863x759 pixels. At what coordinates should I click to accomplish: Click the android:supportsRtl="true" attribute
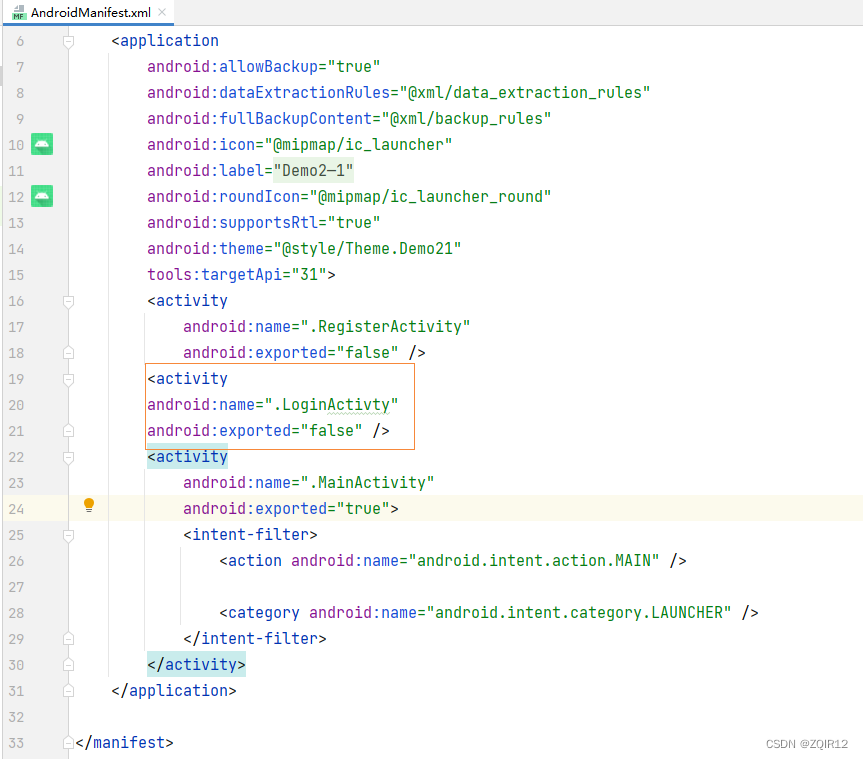[x=264, y=222]
